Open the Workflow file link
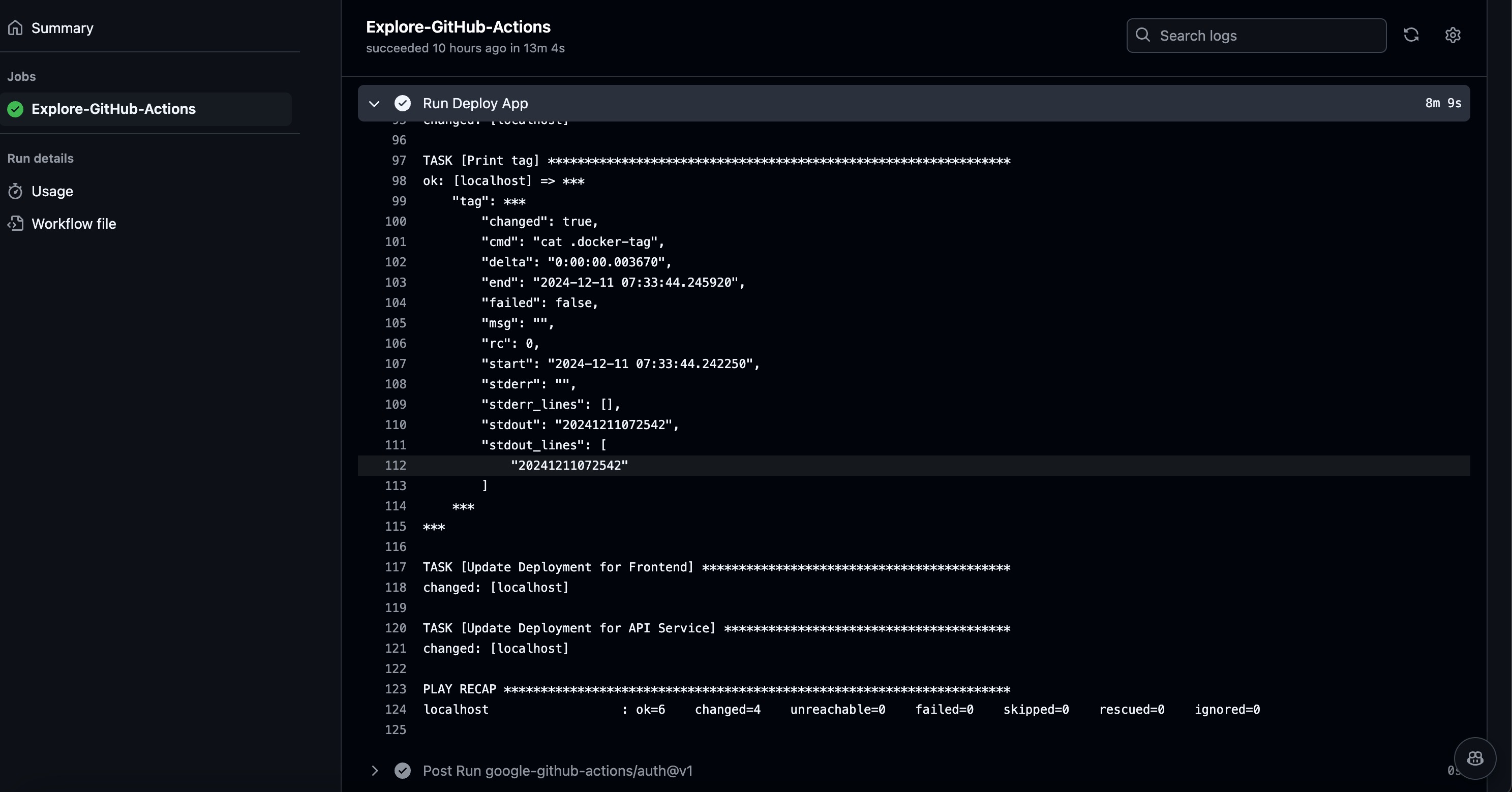Screen dimensions: 1512x792 [73, 224]
